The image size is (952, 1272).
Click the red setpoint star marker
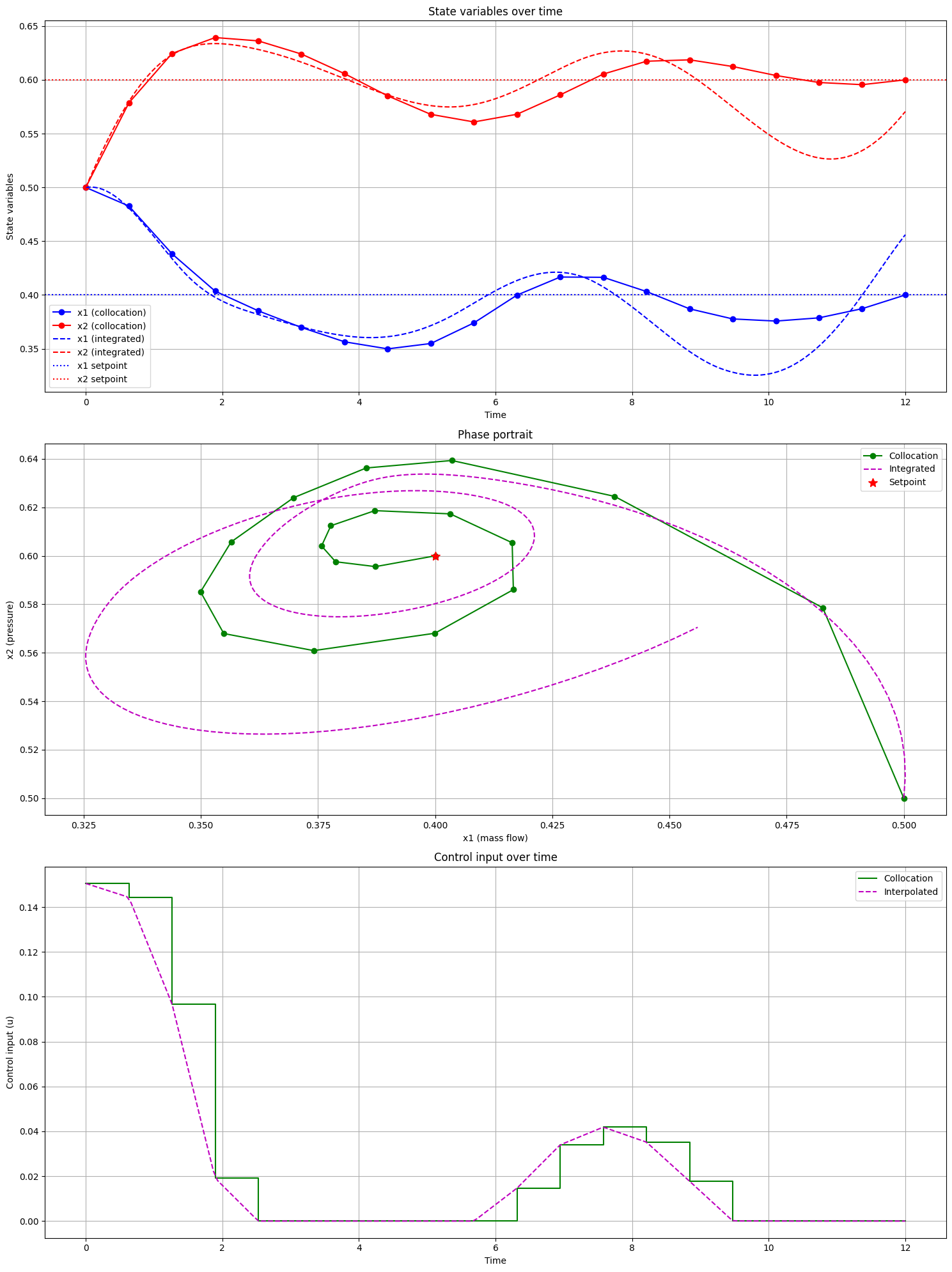coord(435,556)
